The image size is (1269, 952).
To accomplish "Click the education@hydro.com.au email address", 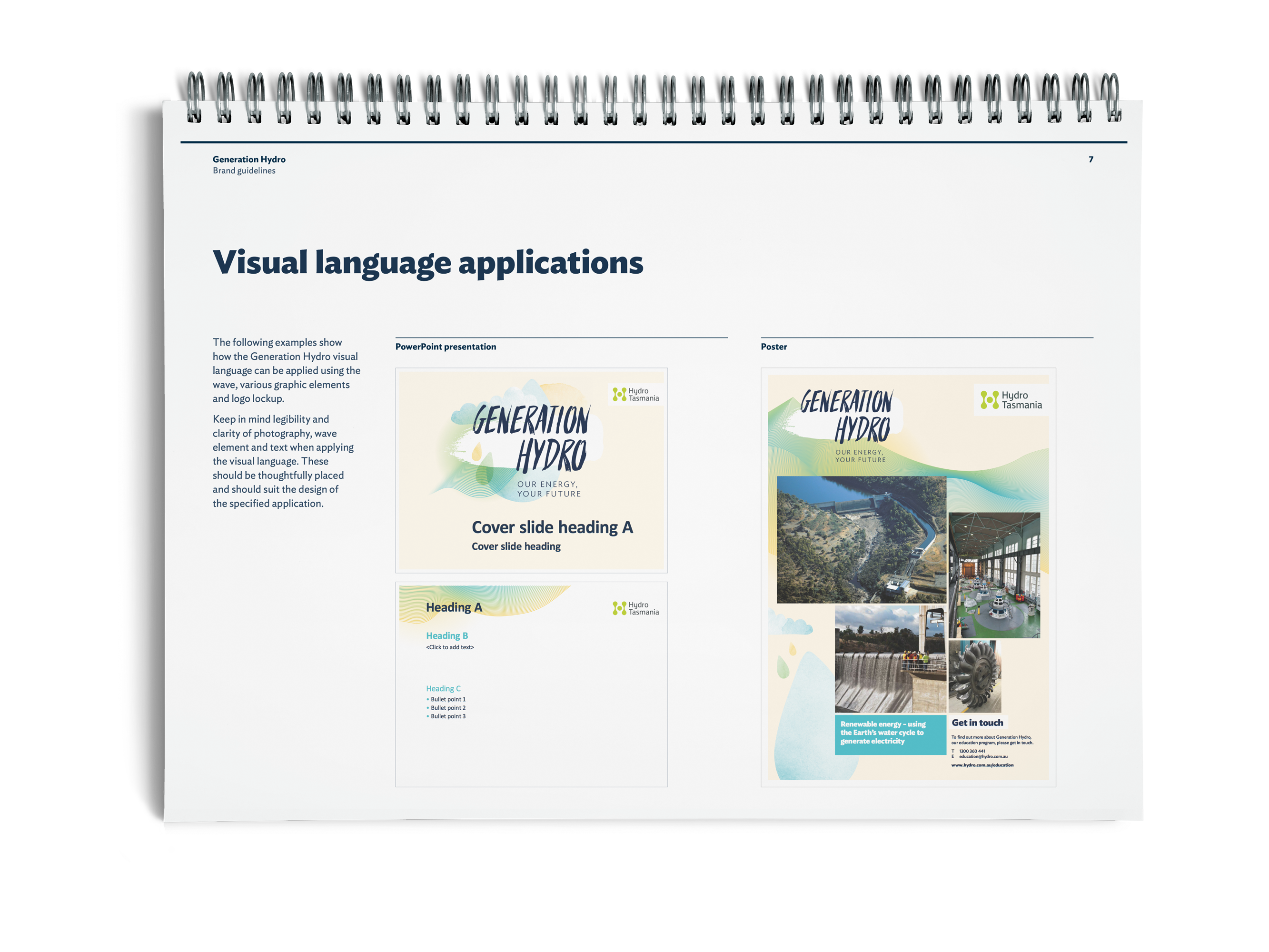I will coord(983,757).
